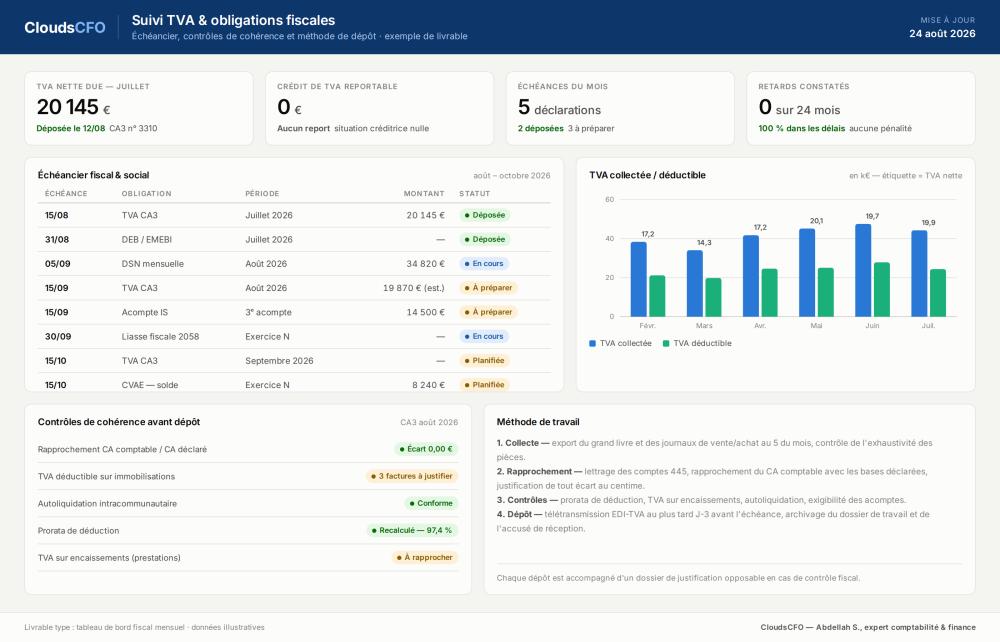Click the green TVA déductible legend square
Viewport: 1000px width, 642px height.
coord(666,344)
